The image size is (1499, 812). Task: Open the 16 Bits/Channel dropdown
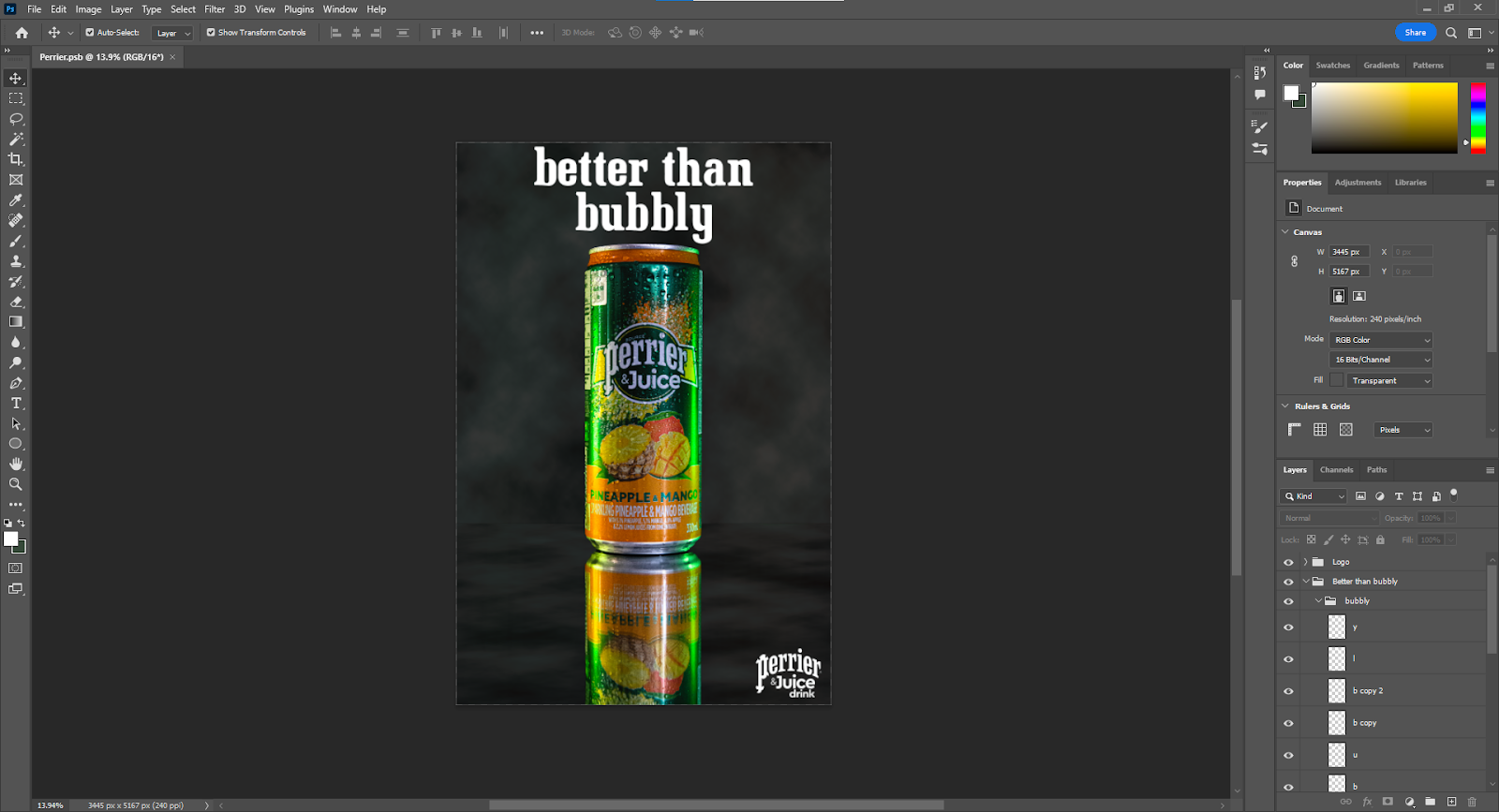pos(1381,360)
